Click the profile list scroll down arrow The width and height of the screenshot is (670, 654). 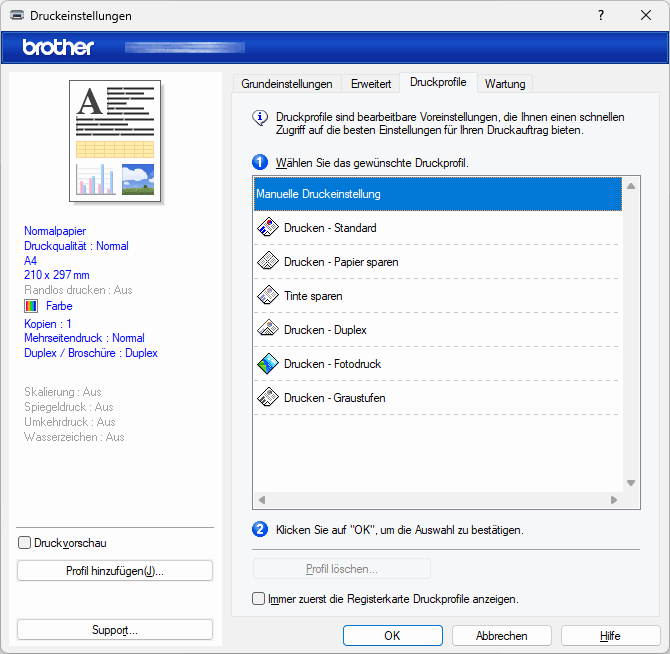tap(631, 483)
